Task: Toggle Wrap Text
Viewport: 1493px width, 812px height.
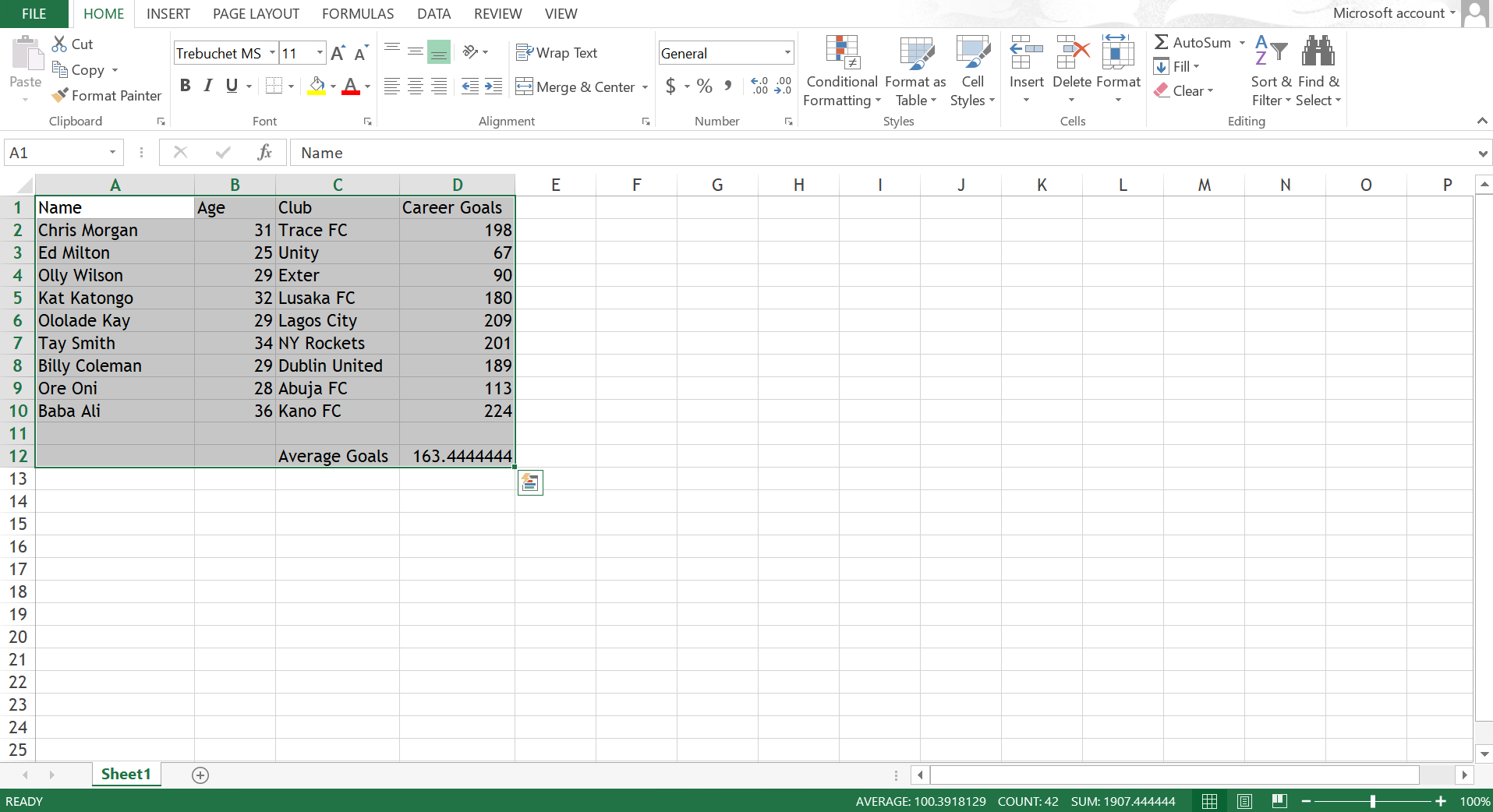Action: tap(557, 52)
